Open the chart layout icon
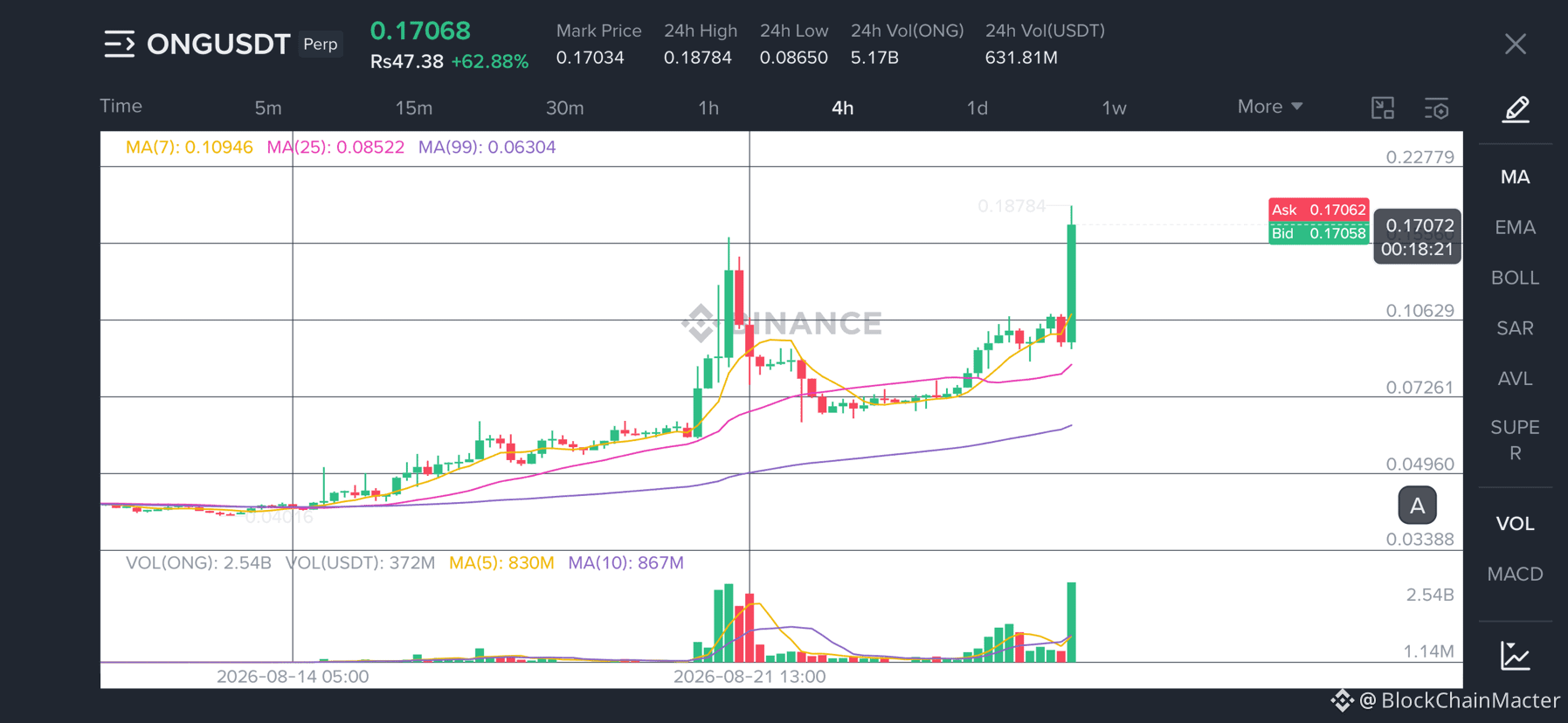The width and height of the screenshot is (1568, 723). [x=1383, y=108]
